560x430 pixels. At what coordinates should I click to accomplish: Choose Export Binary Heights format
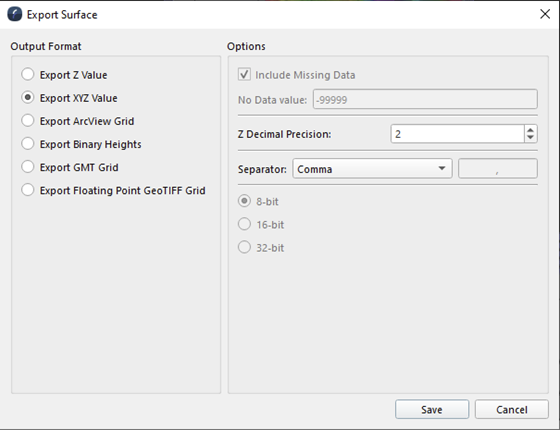point(28,144)
